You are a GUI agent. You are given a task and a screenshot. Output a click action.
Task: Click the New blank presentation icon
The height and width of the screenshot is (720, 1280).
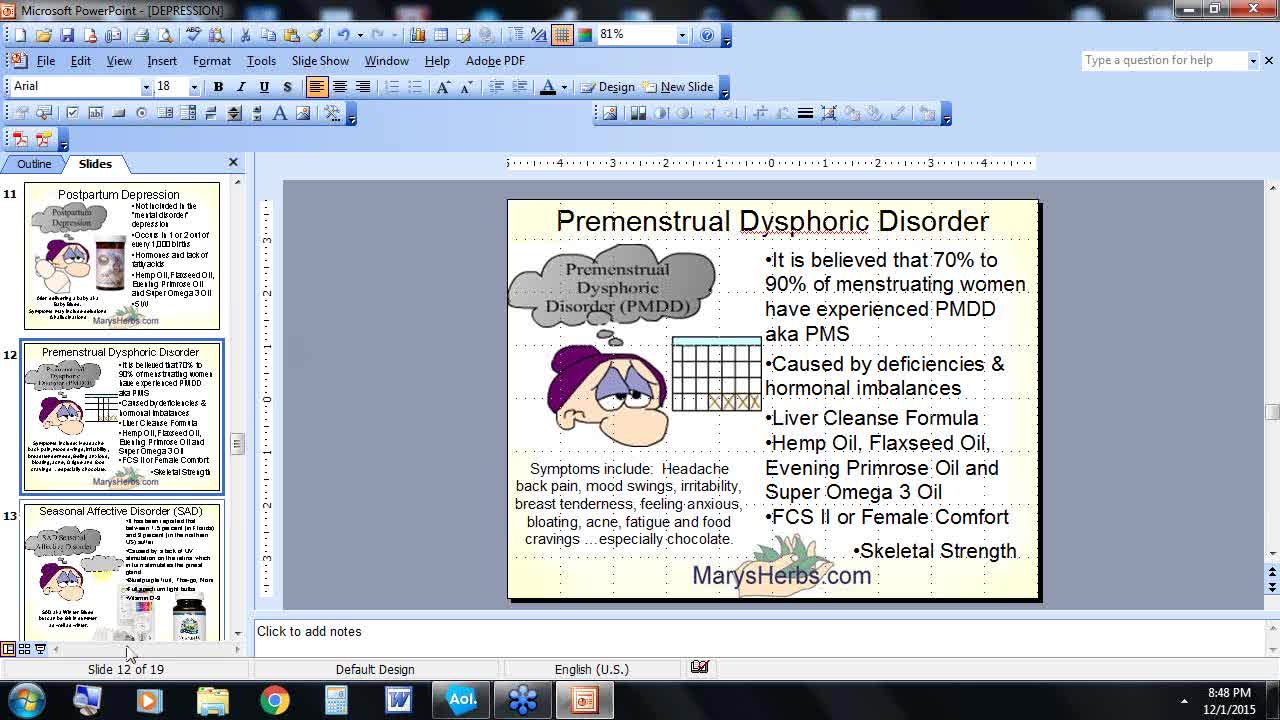click(19, 35)
